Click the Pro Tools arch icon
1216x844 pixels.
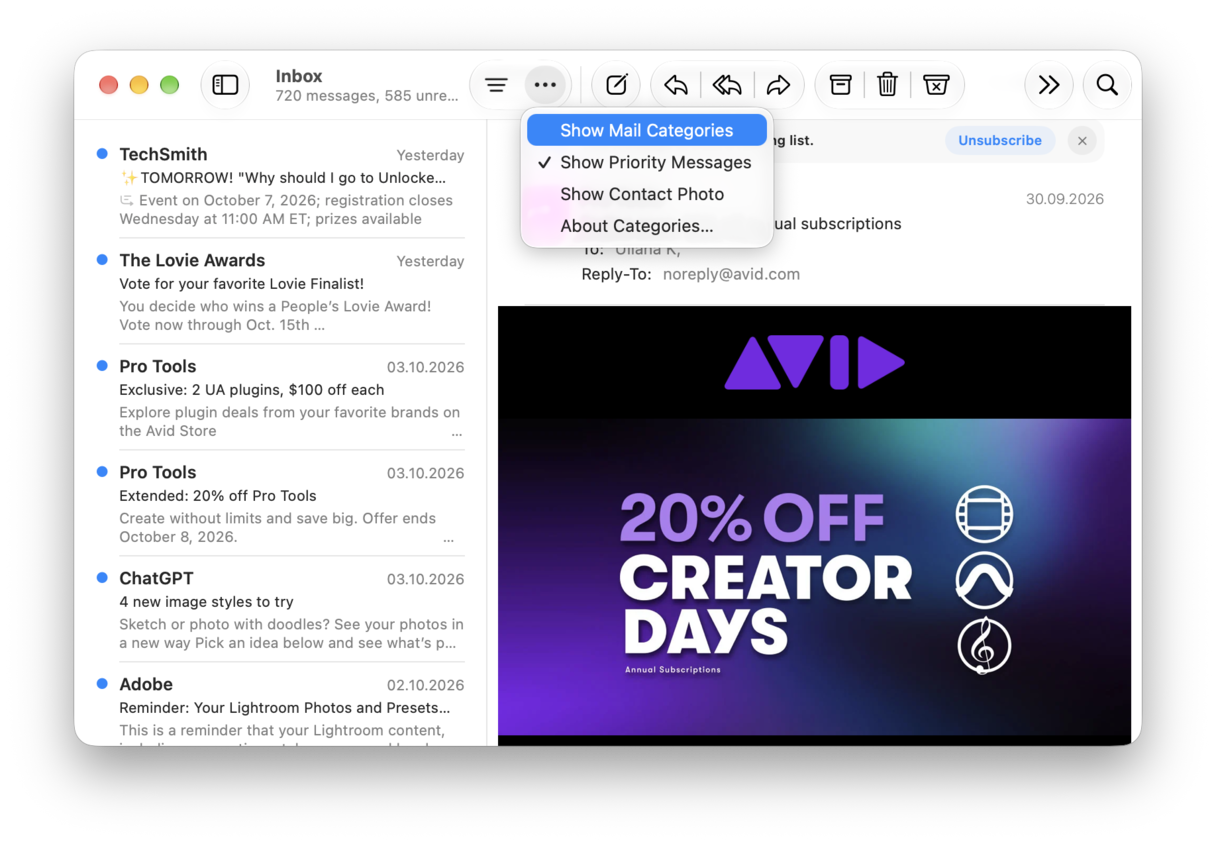click(984, 580)
